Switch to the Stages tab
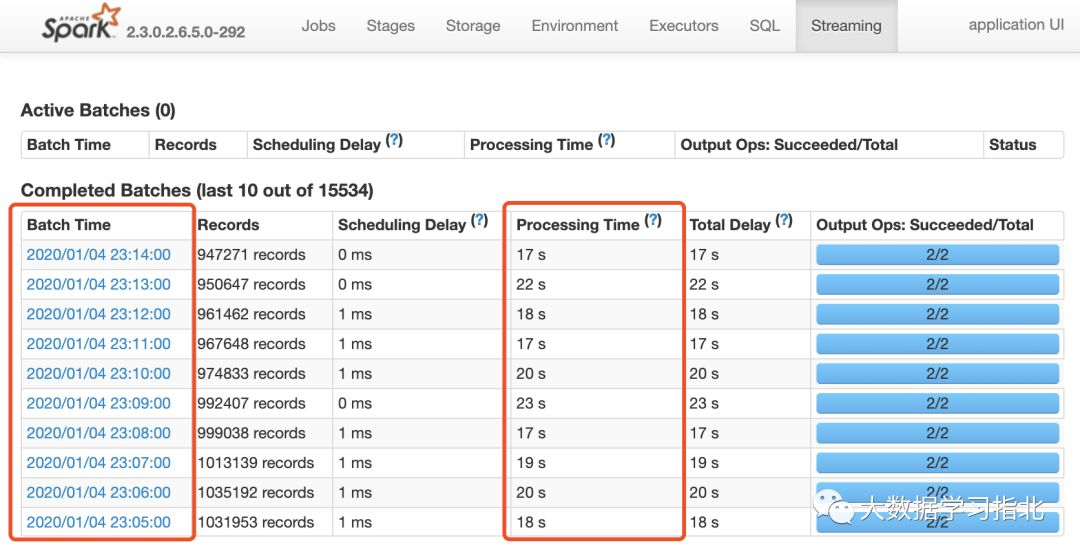The width and height of the screenshot is (1080, 556). [x=390, y=26]
